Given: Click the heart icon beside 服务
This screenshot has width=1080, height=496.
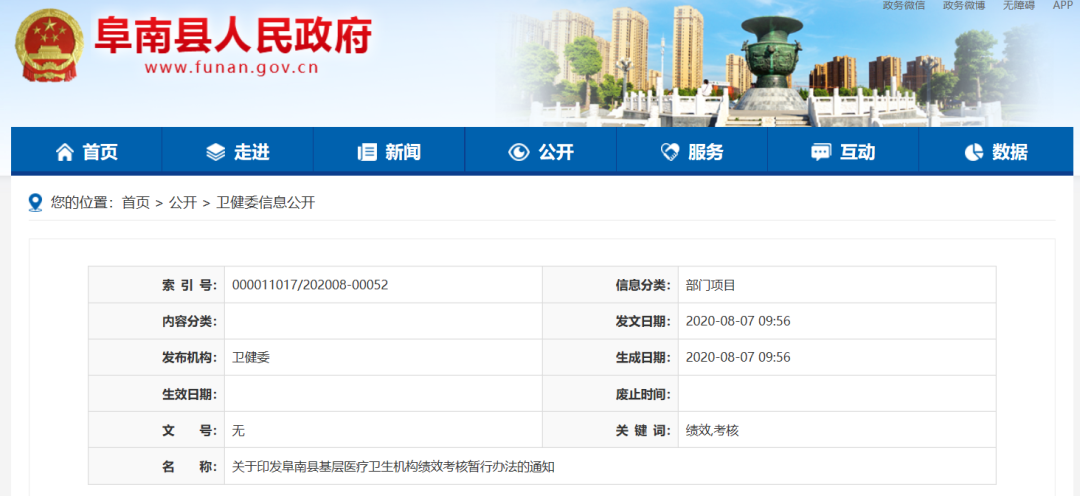Looking at the screenshot, I should (669, 152).
